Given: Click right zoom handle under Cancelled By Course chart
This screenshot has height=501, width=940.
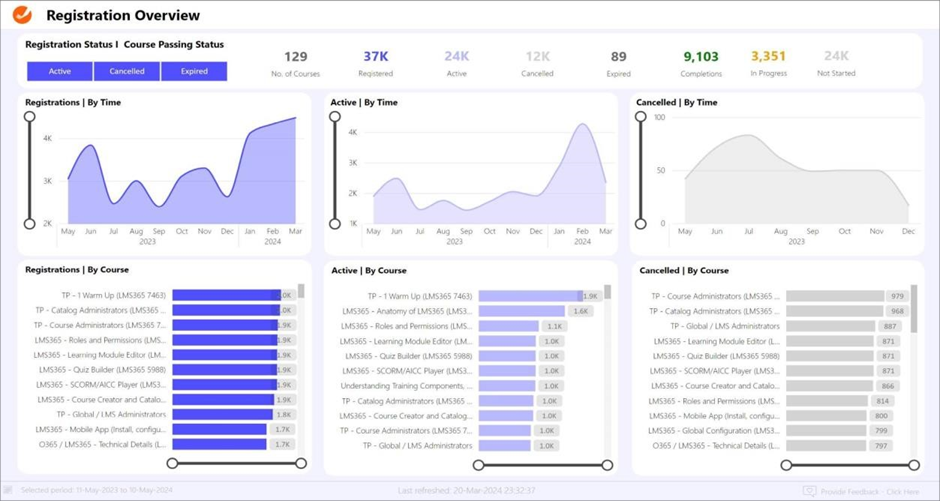Looking at the screenshot, I should coord(913,465).
